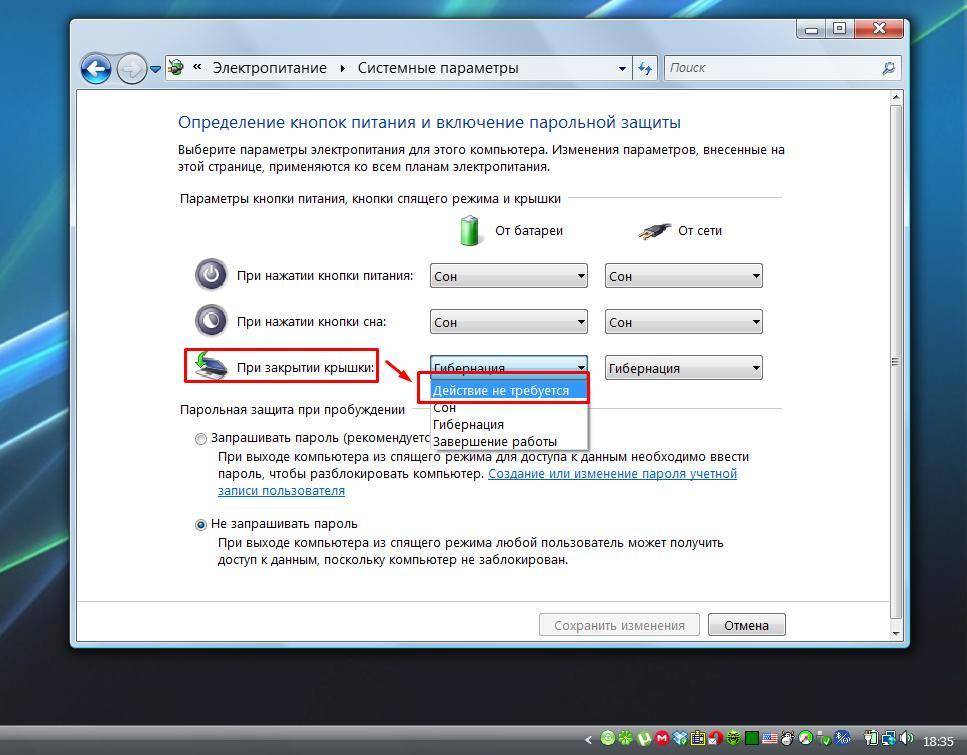Screen dimensions: 967x755
Task: Click the volume speaker tray icon
Action: coord(907,737)
